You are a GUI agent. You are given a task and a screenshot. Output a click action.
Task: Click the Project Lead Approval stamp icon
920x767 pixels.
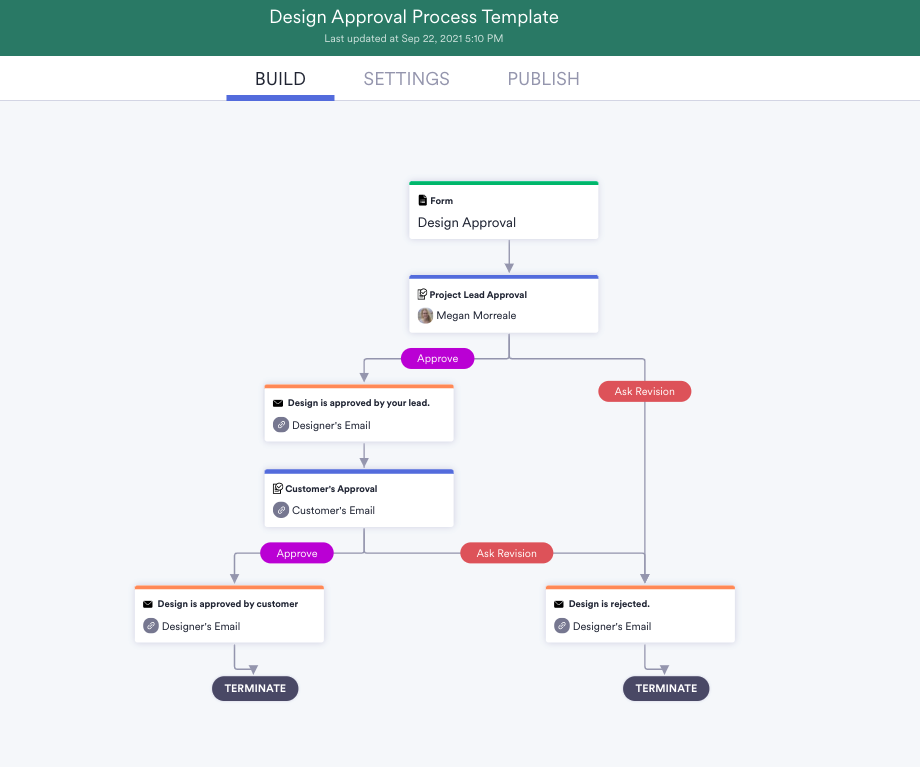click(x=423, y=295)
